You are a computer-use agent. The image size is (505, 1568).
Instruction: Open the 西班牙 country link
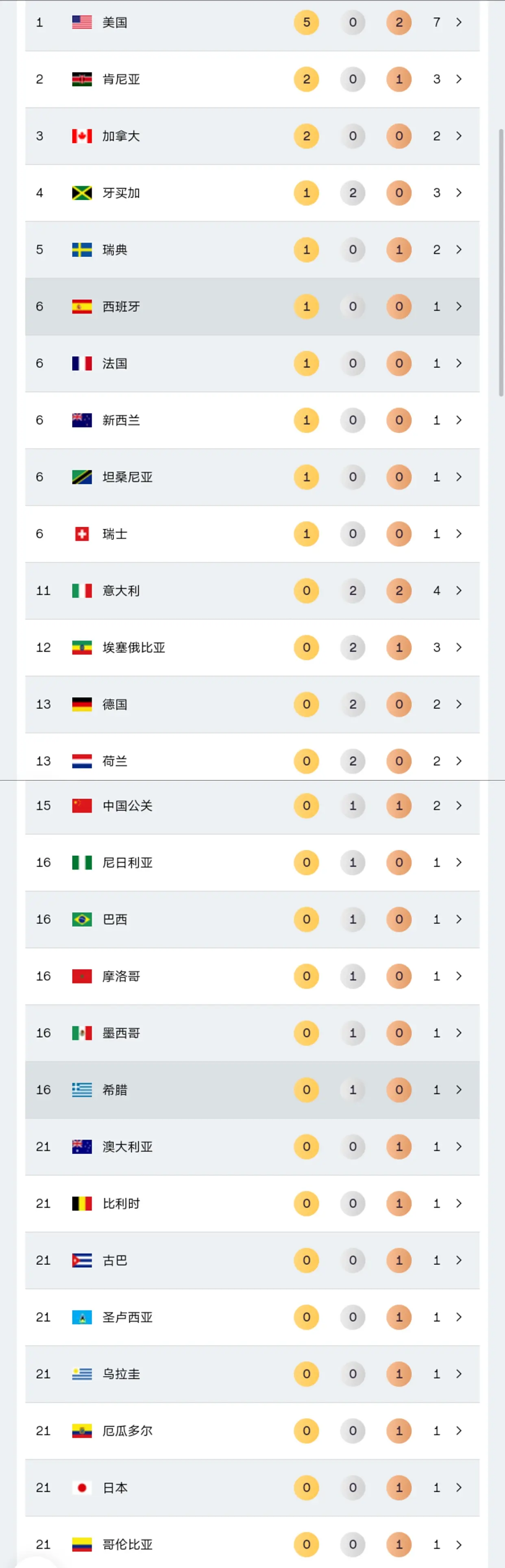click(121, 306)
